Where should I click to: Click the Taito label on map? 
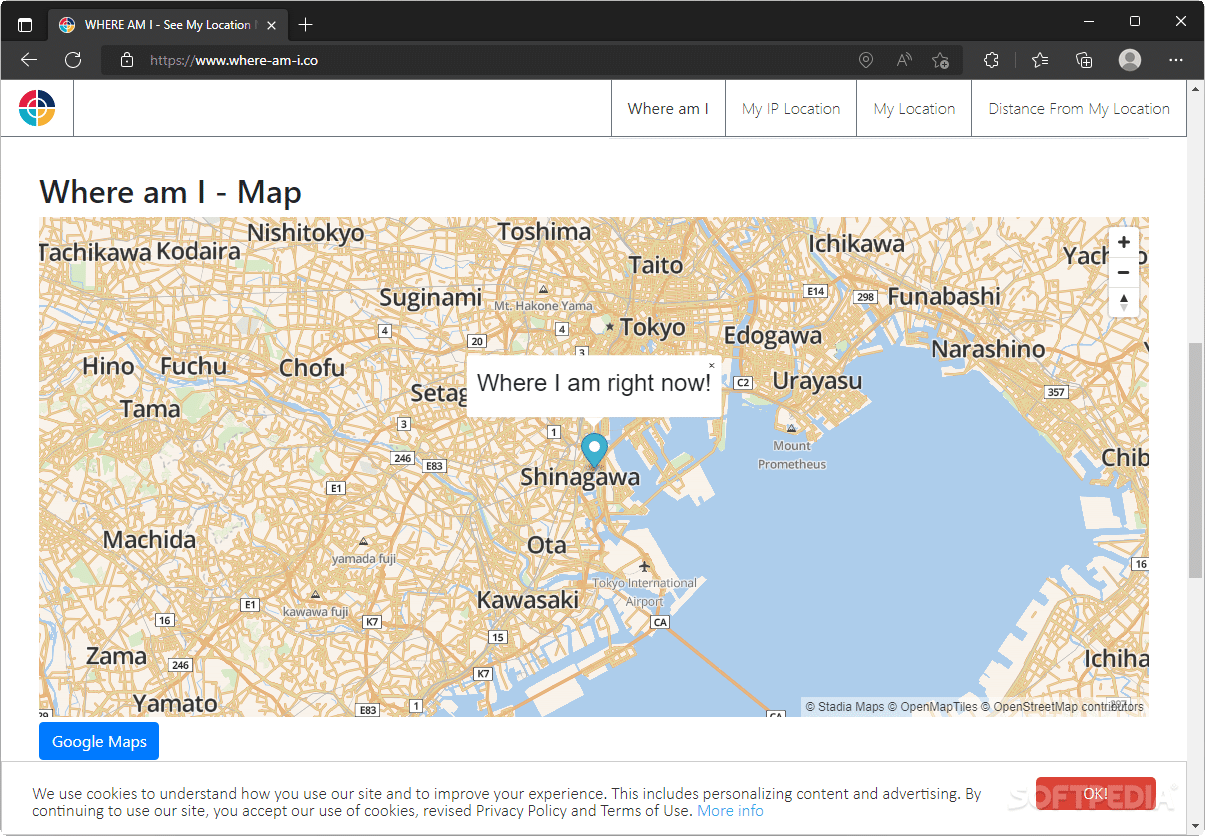656,265
